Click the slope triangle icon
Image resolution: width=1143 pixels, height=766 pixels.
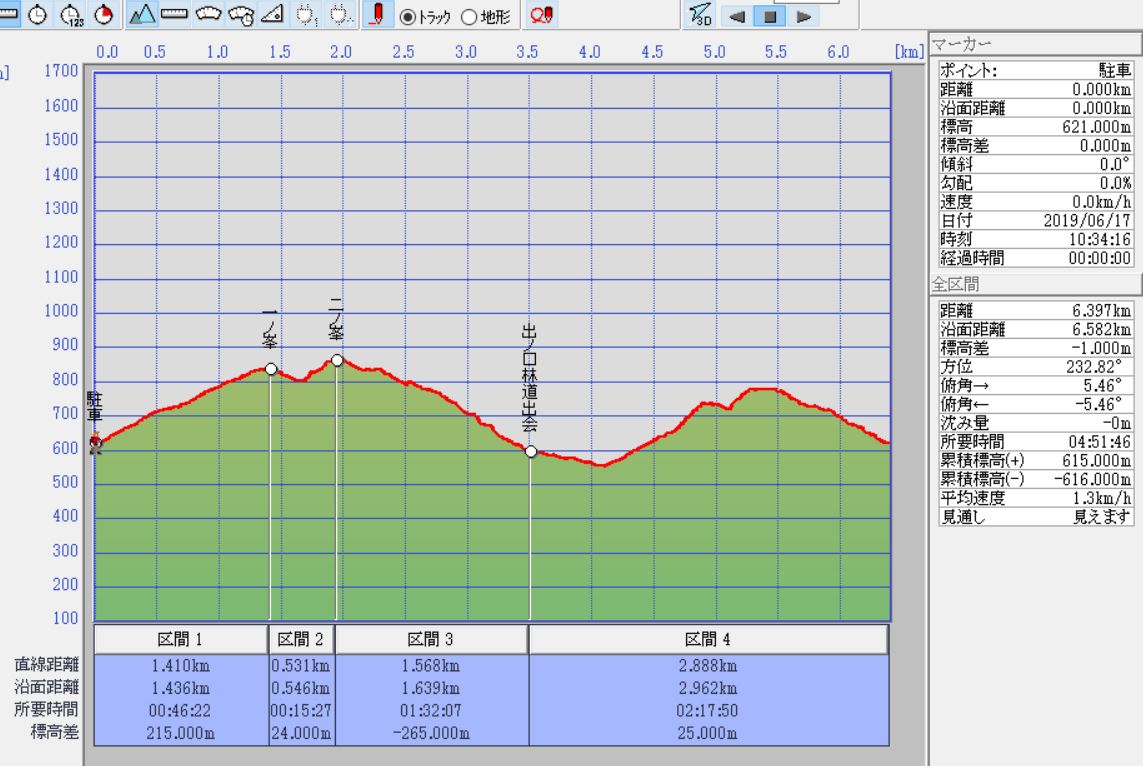[272, 14]
